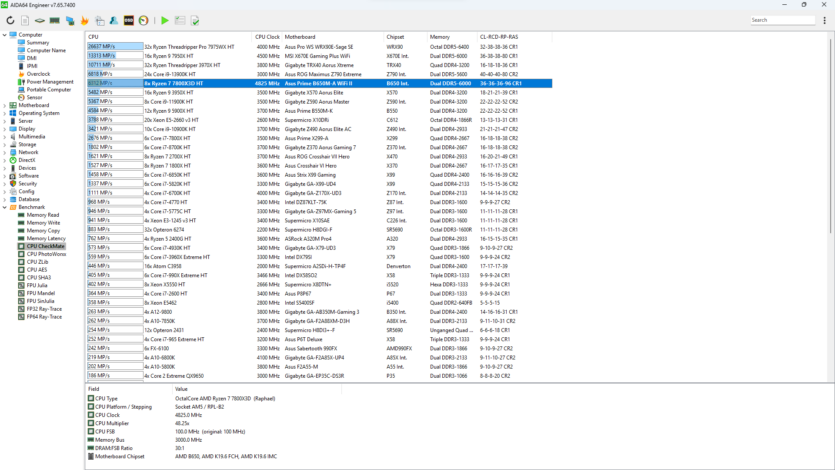Click the results checklist toolbar icon
The width and height of the screenshot is (835, 470).
(180, 20)
